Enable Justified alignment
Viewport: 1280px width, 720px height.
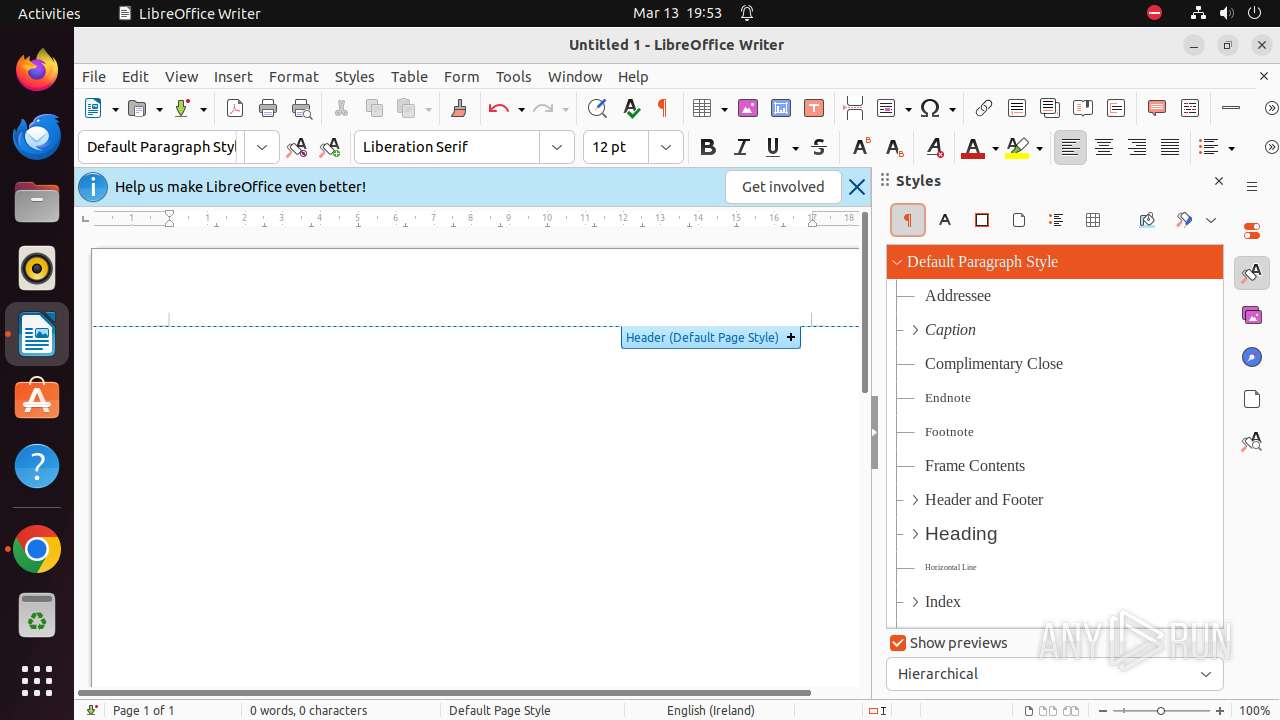[x=1170, y=147]
